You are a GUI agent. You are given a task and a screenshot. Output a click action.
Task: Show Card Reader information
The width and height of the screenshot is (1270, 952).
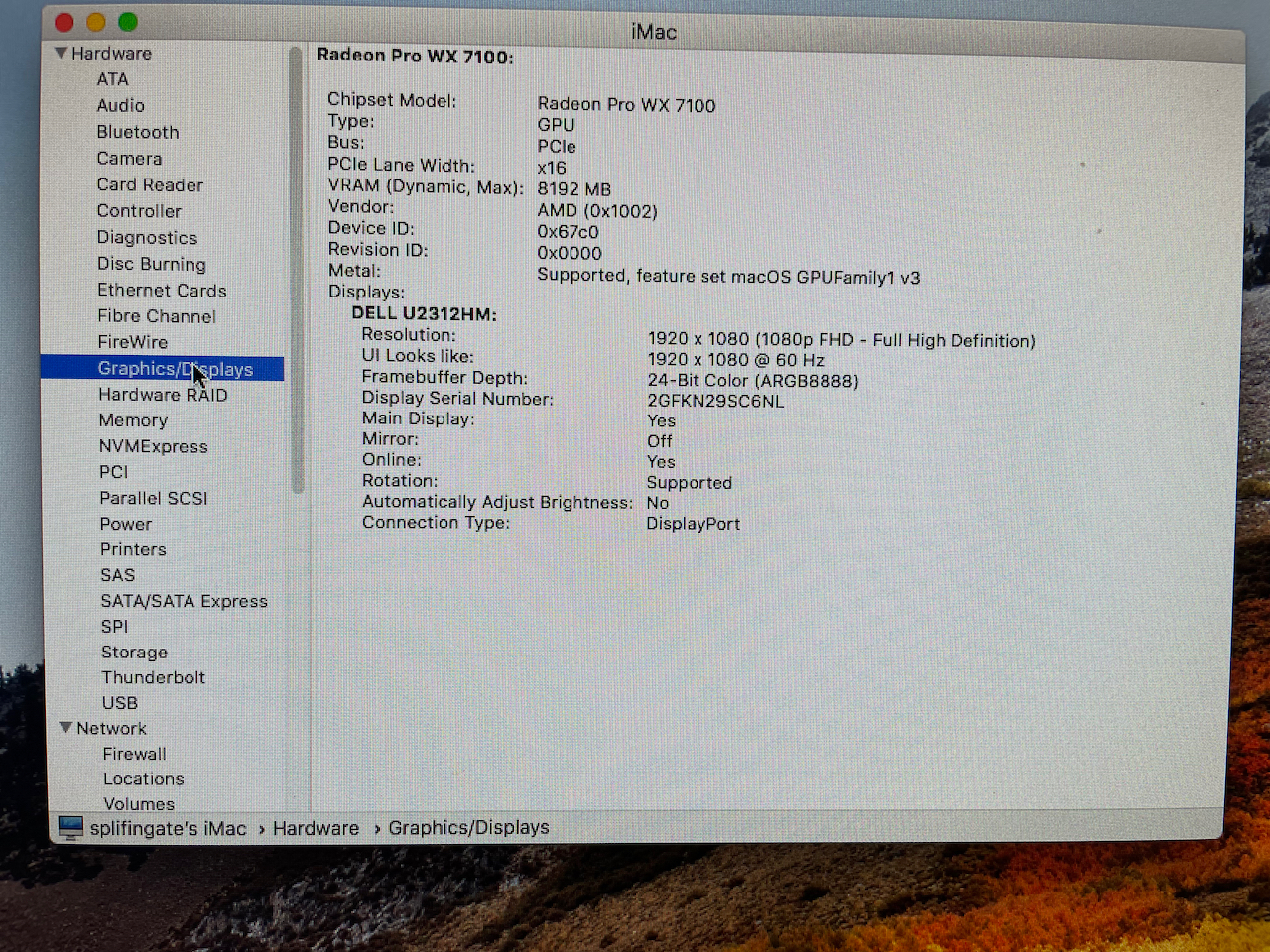pyautogui.click(x=150, y=184)
